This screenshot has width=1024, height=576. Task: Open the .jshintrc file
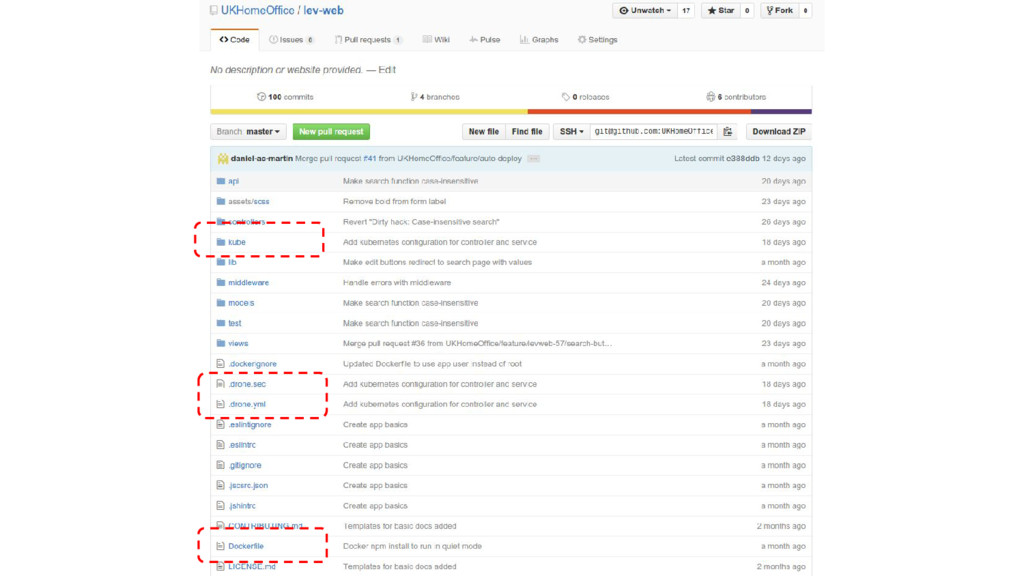pos(242,505)
